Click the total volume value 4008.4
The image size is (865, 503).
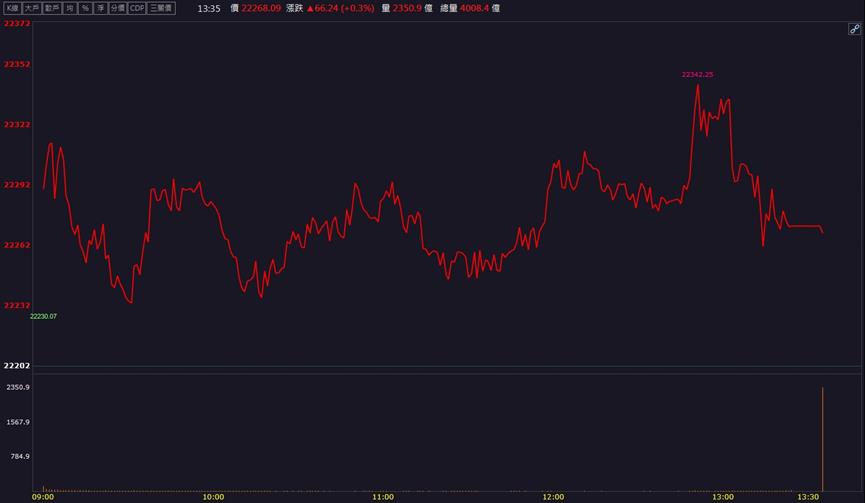473,8
